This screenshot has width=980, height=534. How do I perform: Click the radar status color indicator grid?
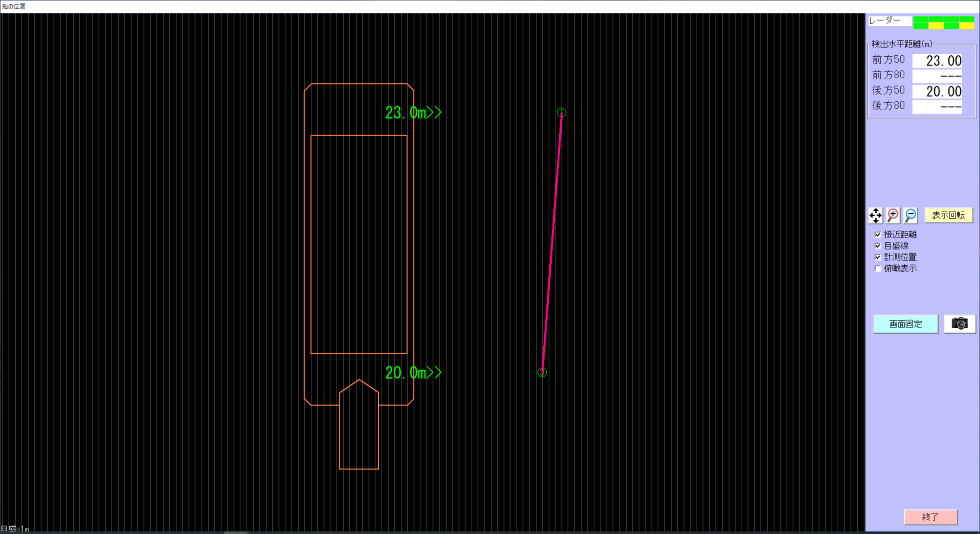944,23
